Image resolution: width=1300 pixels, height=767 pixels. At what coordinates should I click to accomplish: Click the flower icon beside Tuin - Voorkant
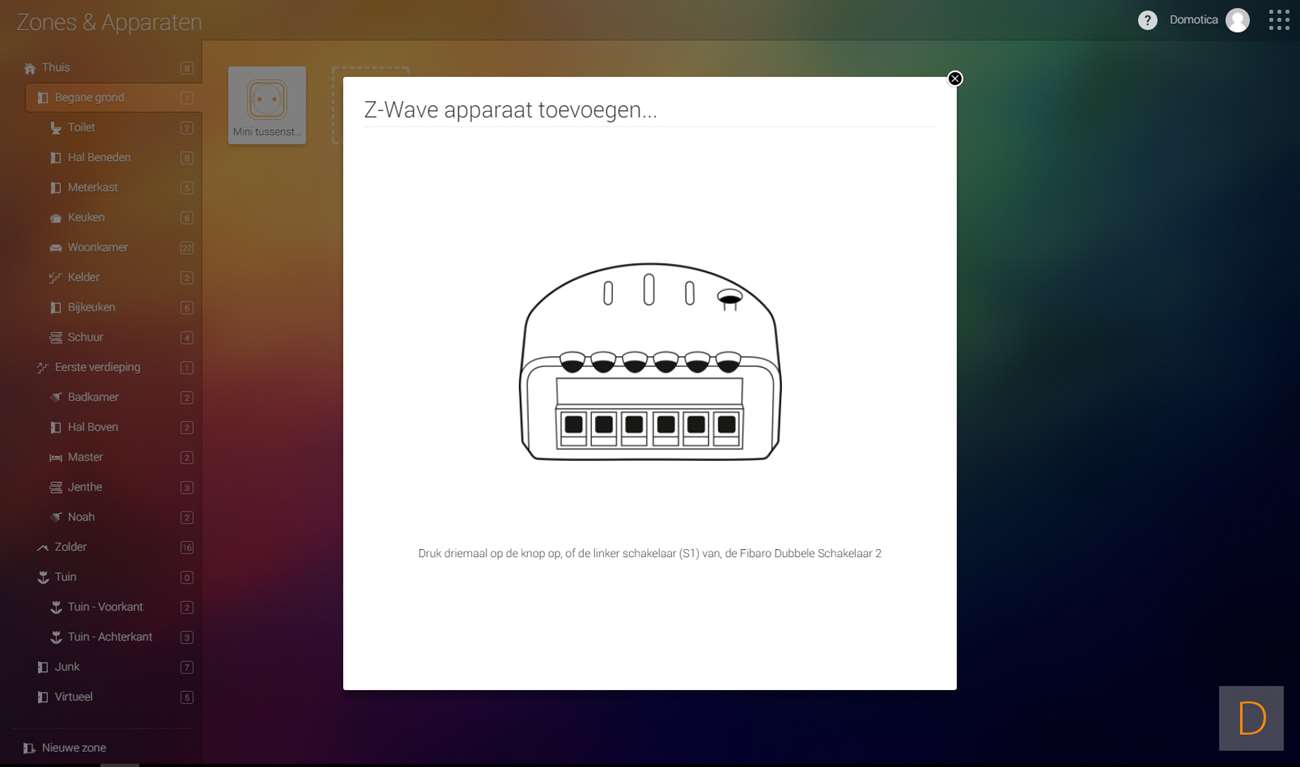click(56, 608)
